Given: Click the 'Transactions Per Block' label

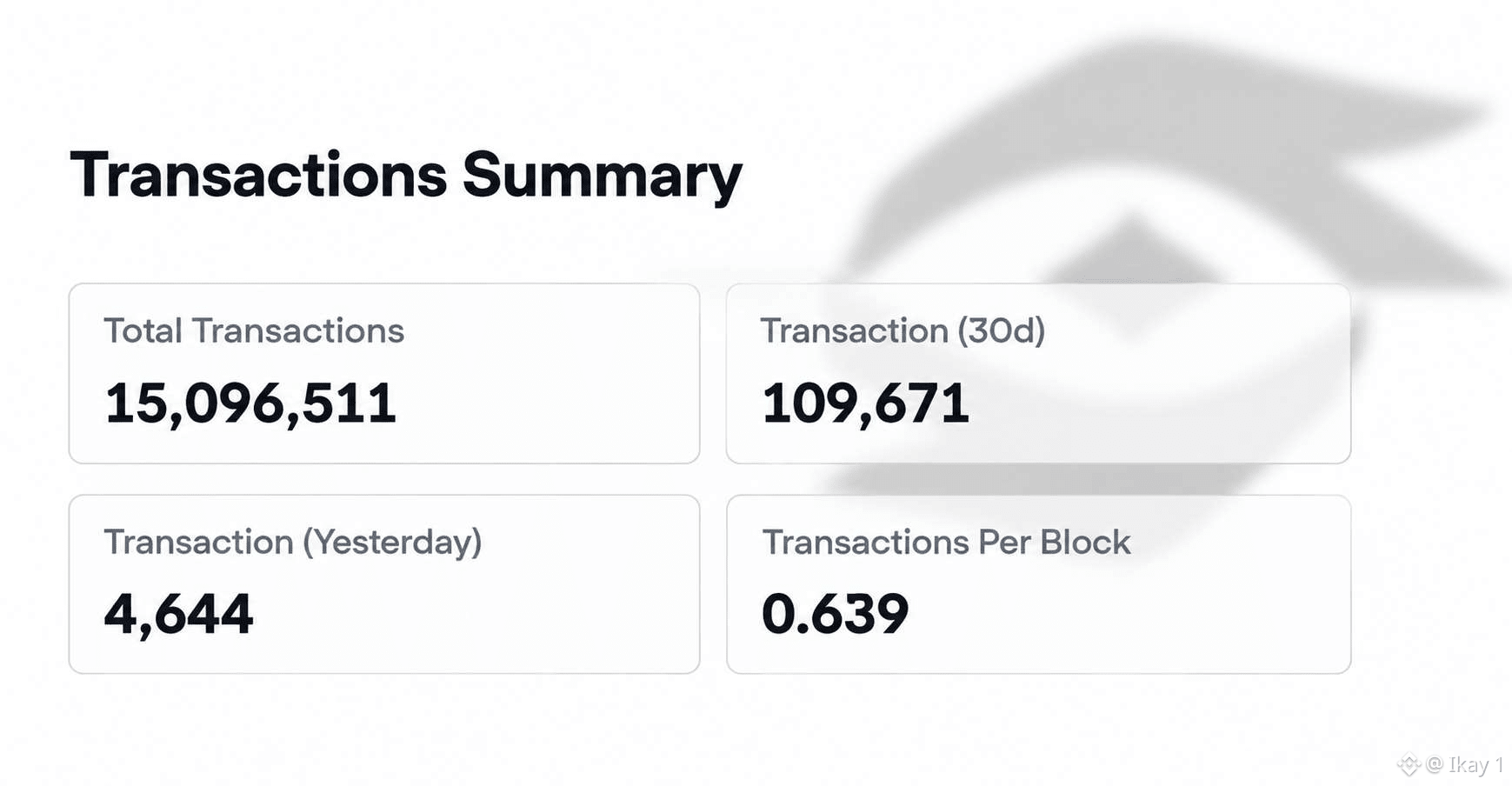Looking at the screenshot, I should point(947,543).
